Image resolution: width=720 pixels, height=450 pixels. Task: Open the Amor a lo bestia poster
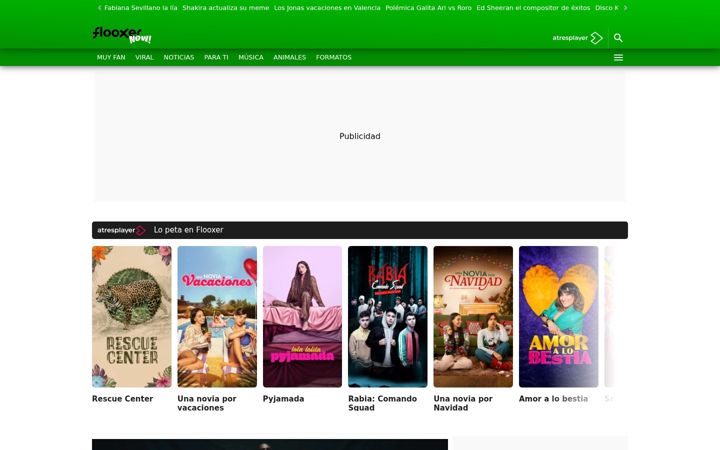[558, 316]
